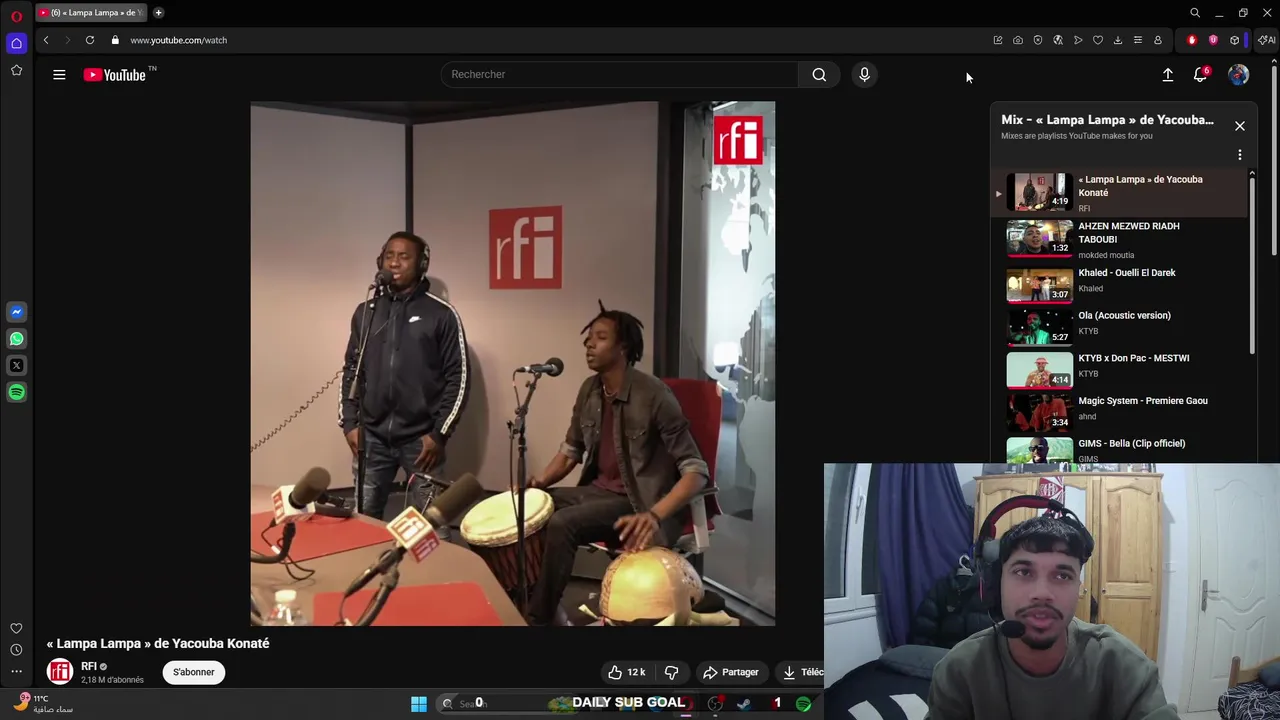Open X (Twitter) in Opera sidebar
This screenshot has width=1280, height=720.
click(16, 366)
